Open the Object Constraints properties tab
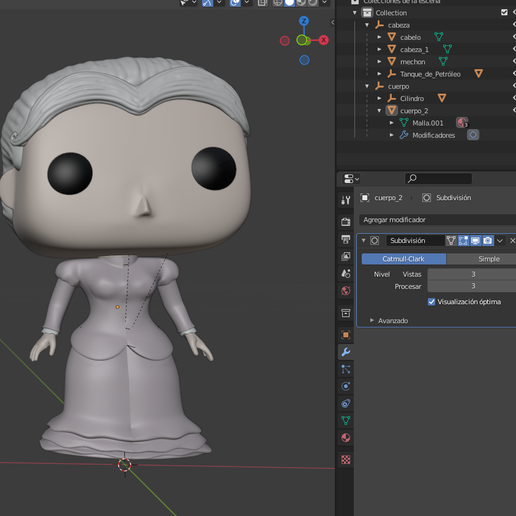This screenshot has width=516, height=516. pos(346,404)
